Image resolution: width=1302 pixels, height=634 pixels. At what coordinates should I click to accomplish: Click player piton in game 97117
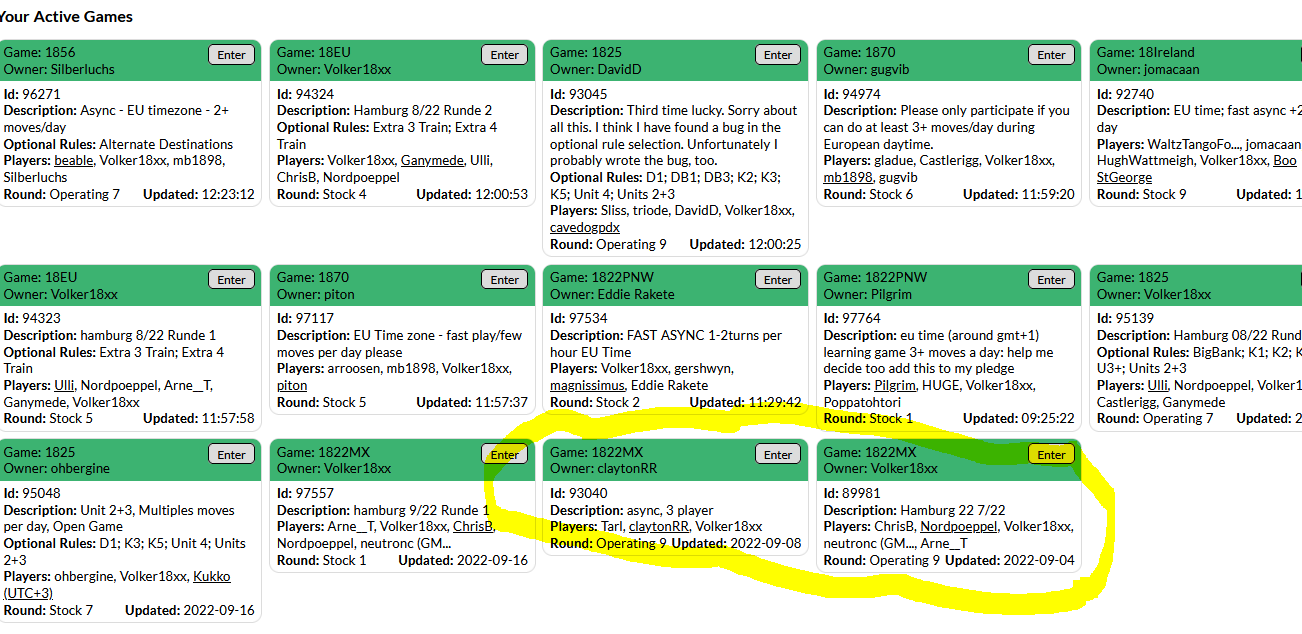click(293, 386)
